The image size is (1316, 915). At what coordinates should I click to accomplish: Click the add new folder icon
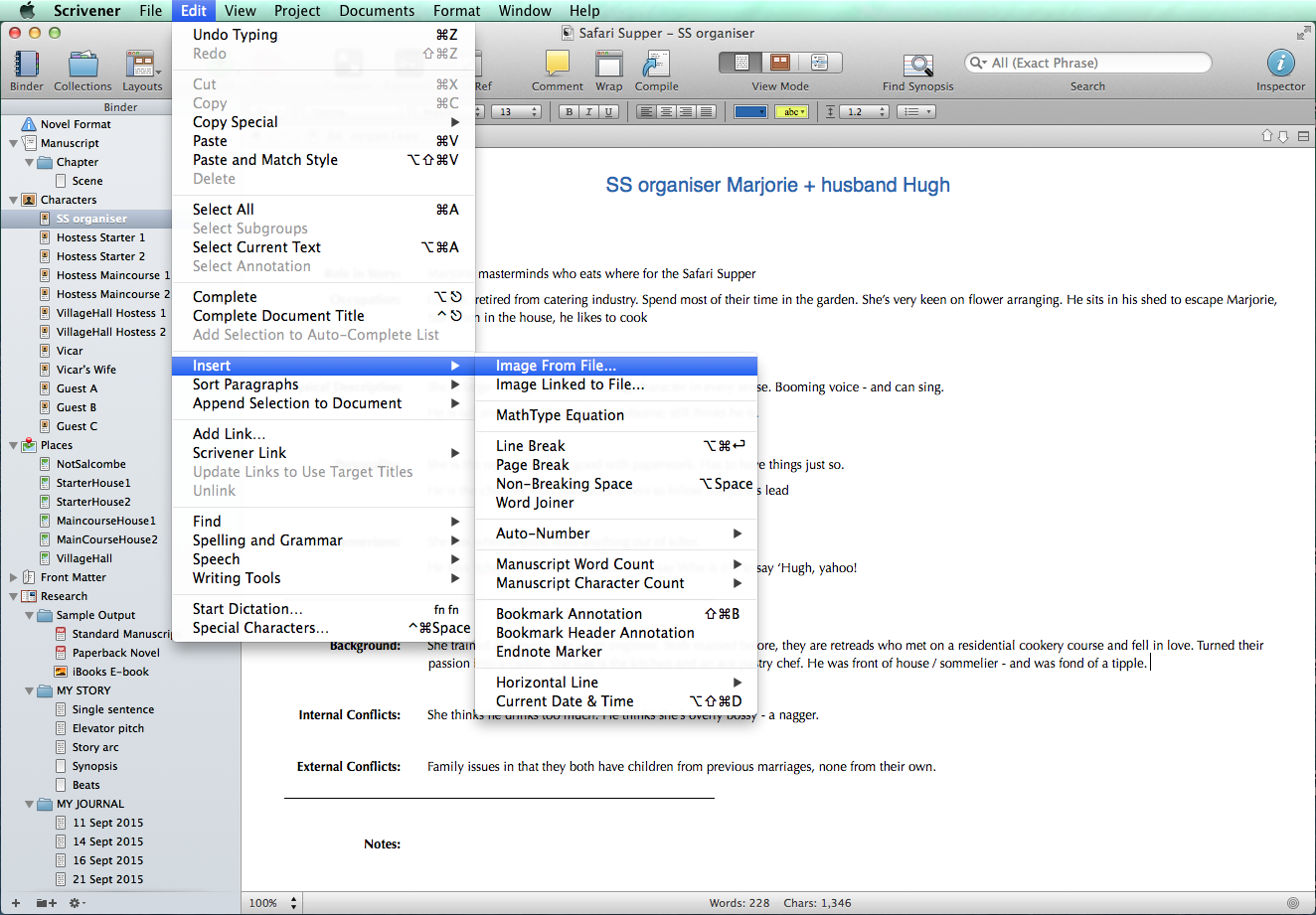[x=46, y=903]
